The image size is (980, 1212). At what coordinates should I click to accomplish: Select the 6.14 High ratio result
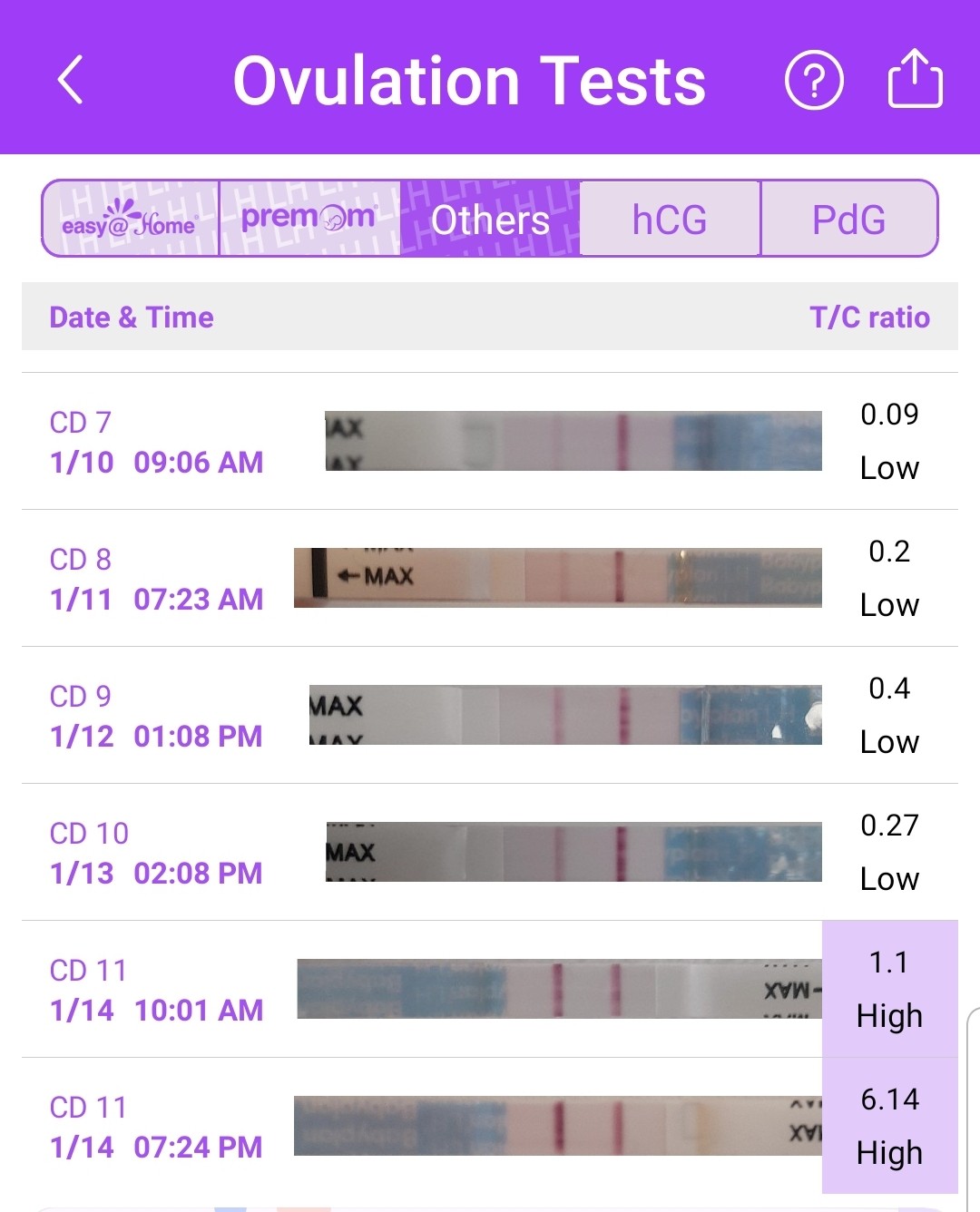click(x=889, y=1126)
